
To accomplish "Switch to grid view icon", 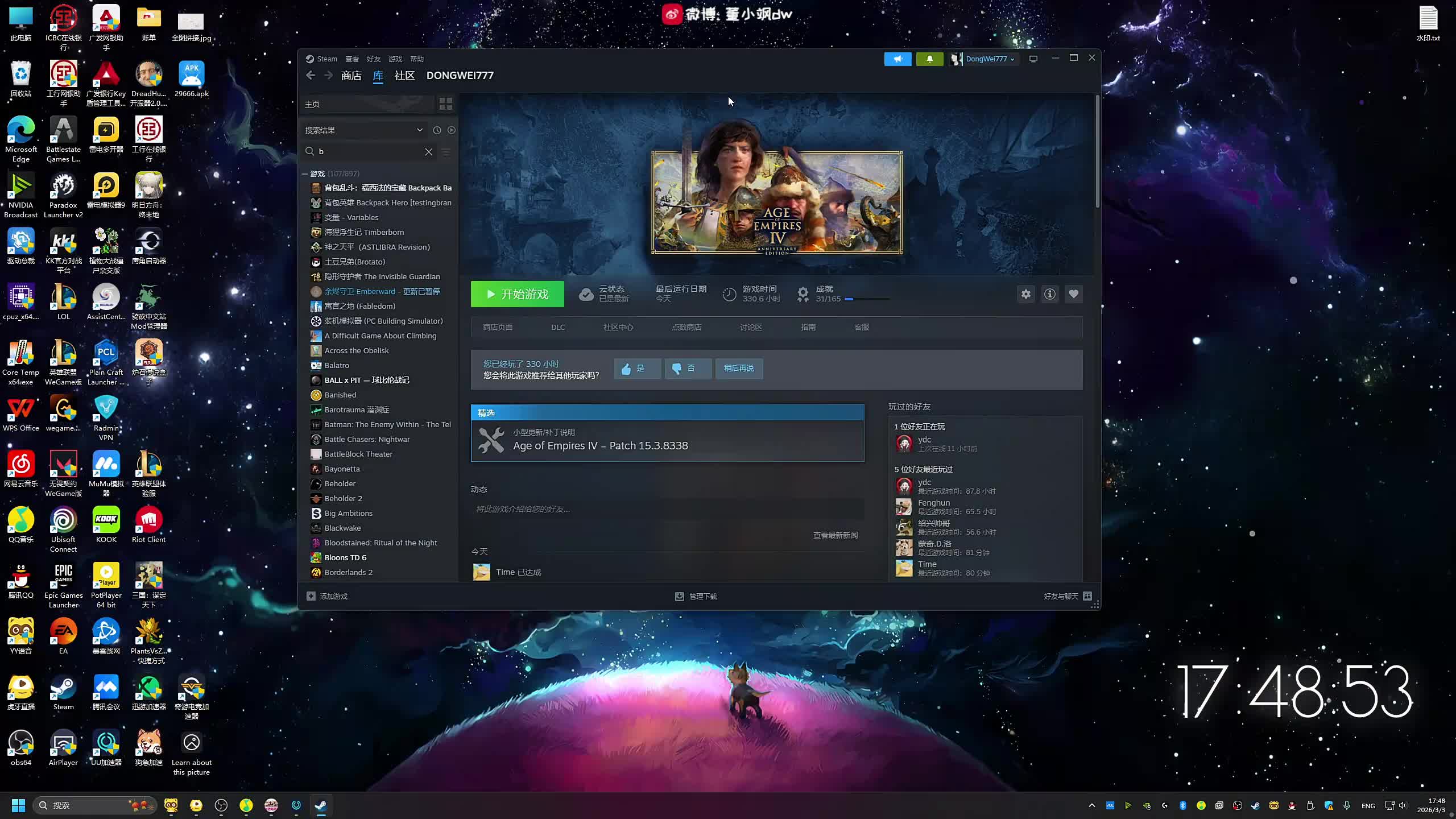I will [445, 104].
